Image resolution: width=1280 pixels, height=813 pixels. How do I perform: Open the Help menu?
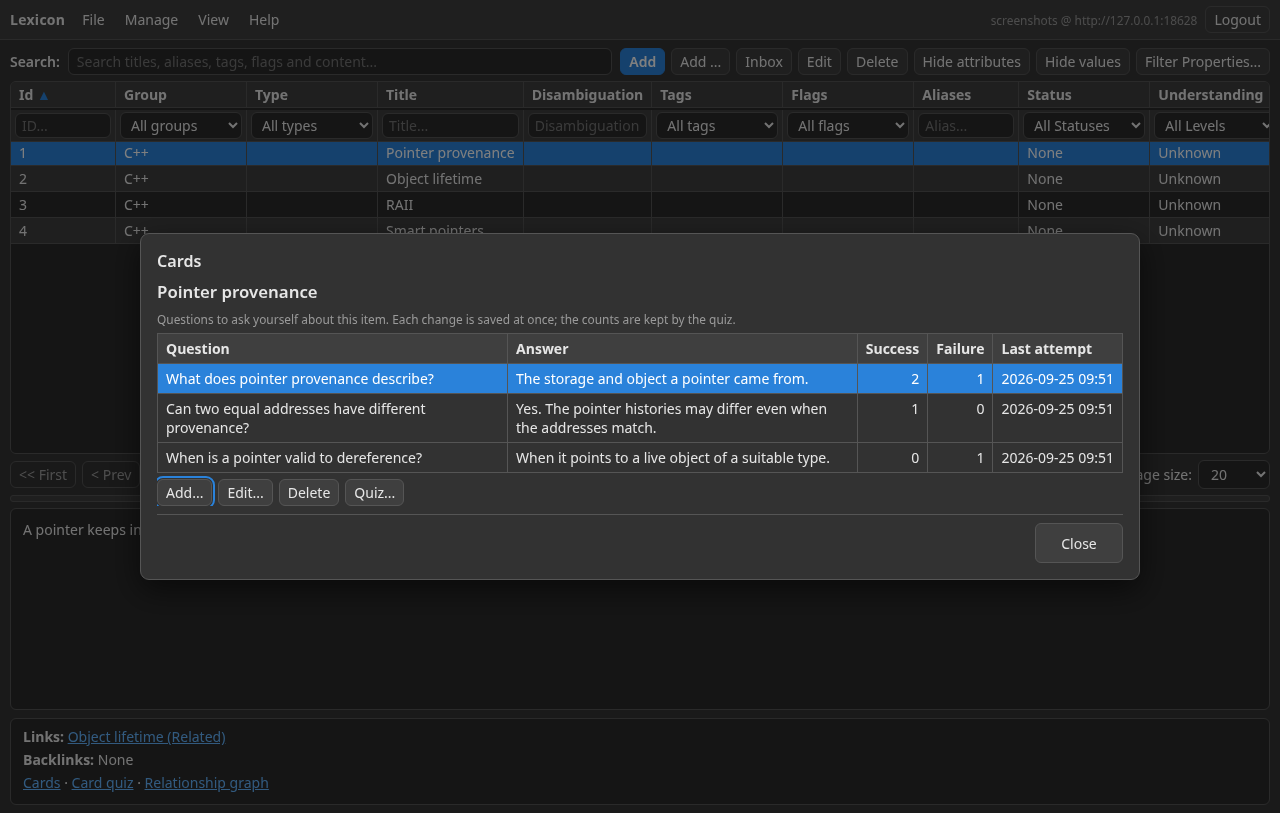click(264, 20)
